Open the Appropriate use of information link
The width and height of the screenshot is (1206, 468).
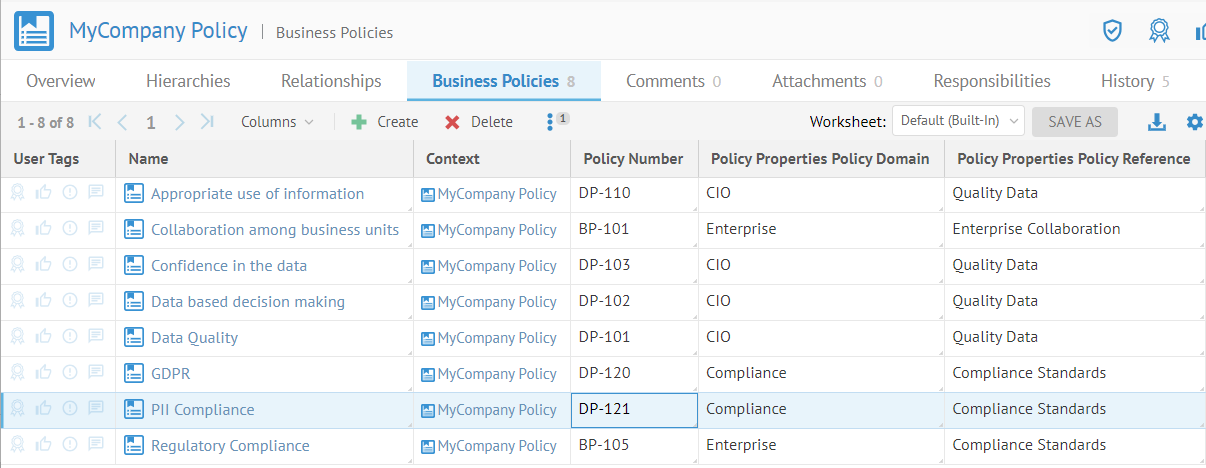[x=257, y=194]
